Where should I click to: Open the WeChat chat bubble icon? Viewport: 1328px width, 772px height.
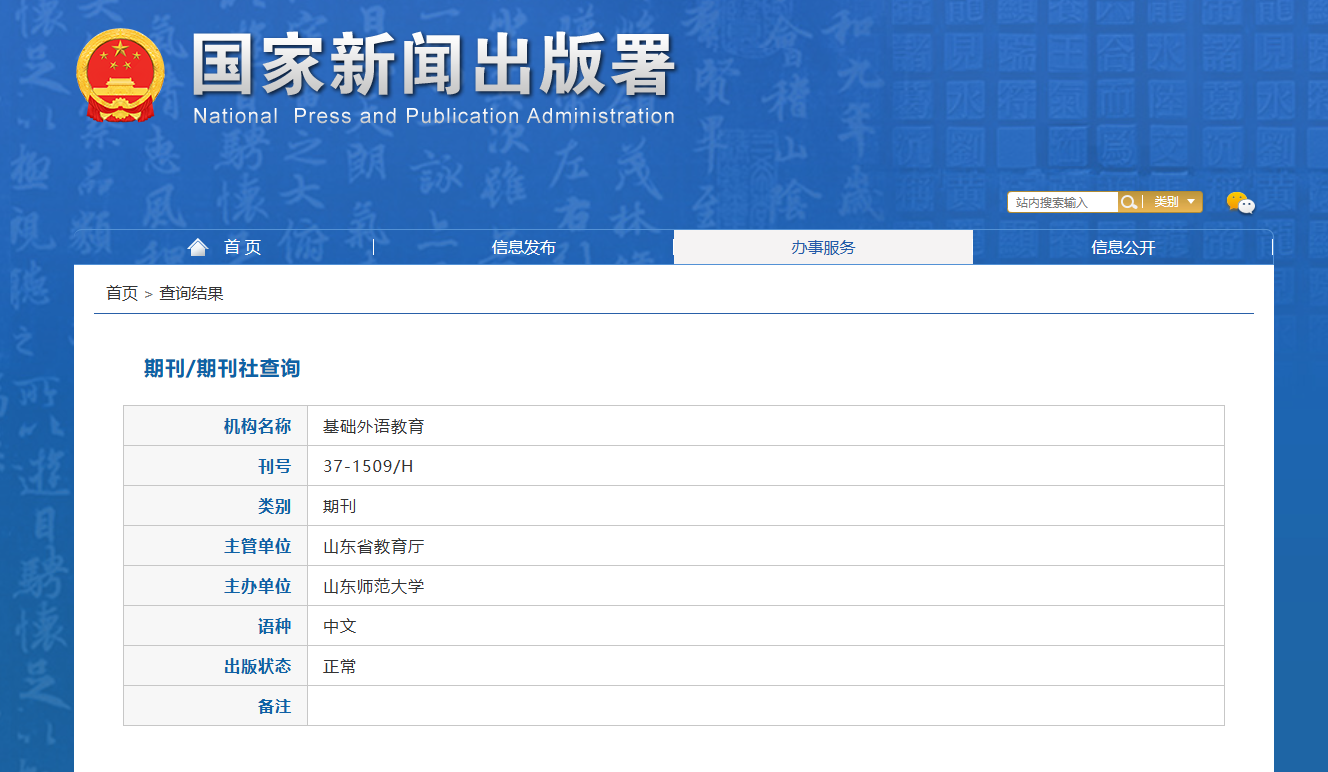(1240, 203)
